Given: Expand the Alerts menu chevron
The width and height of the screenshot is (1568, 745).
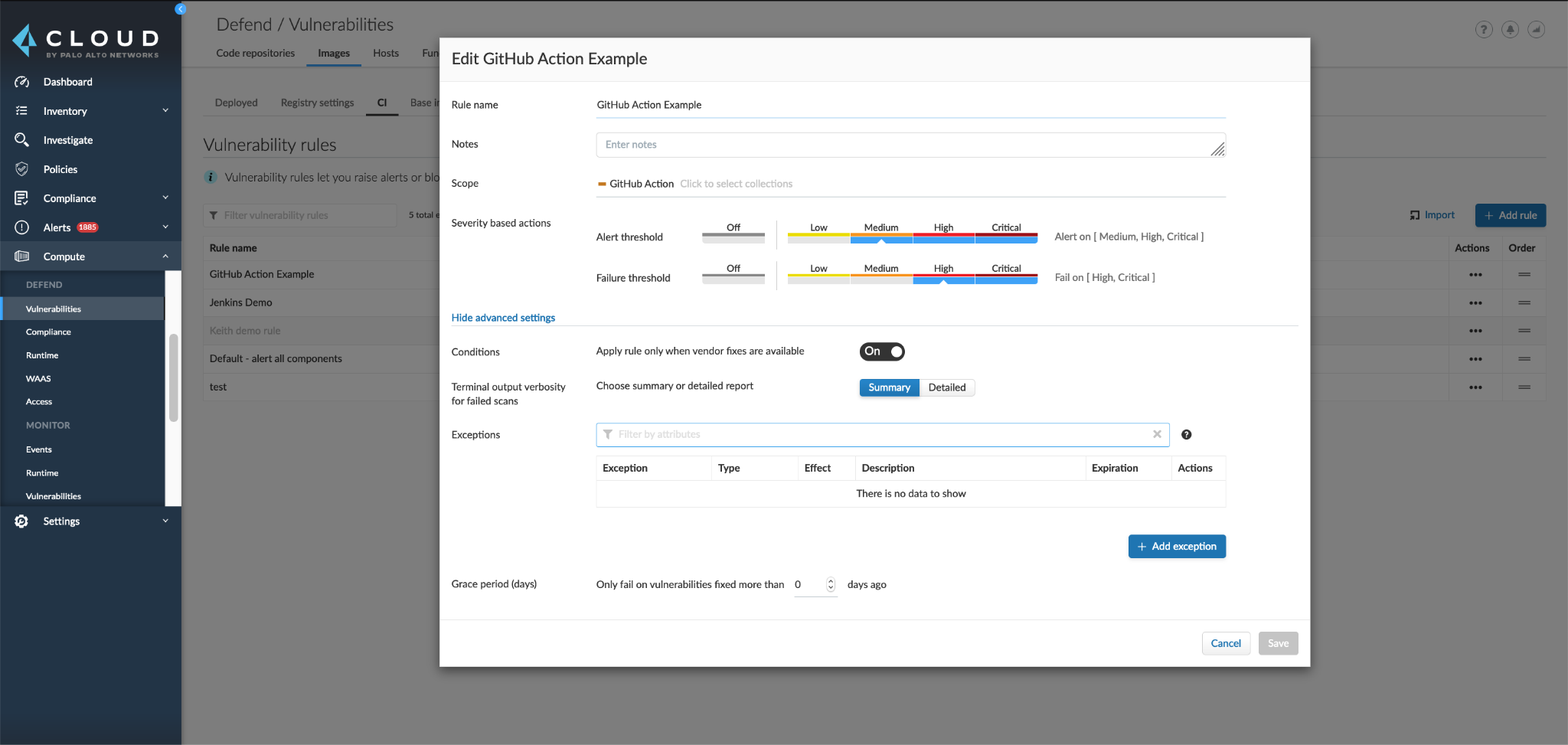Looking at the screenshot, I should (x=165, y=227).
